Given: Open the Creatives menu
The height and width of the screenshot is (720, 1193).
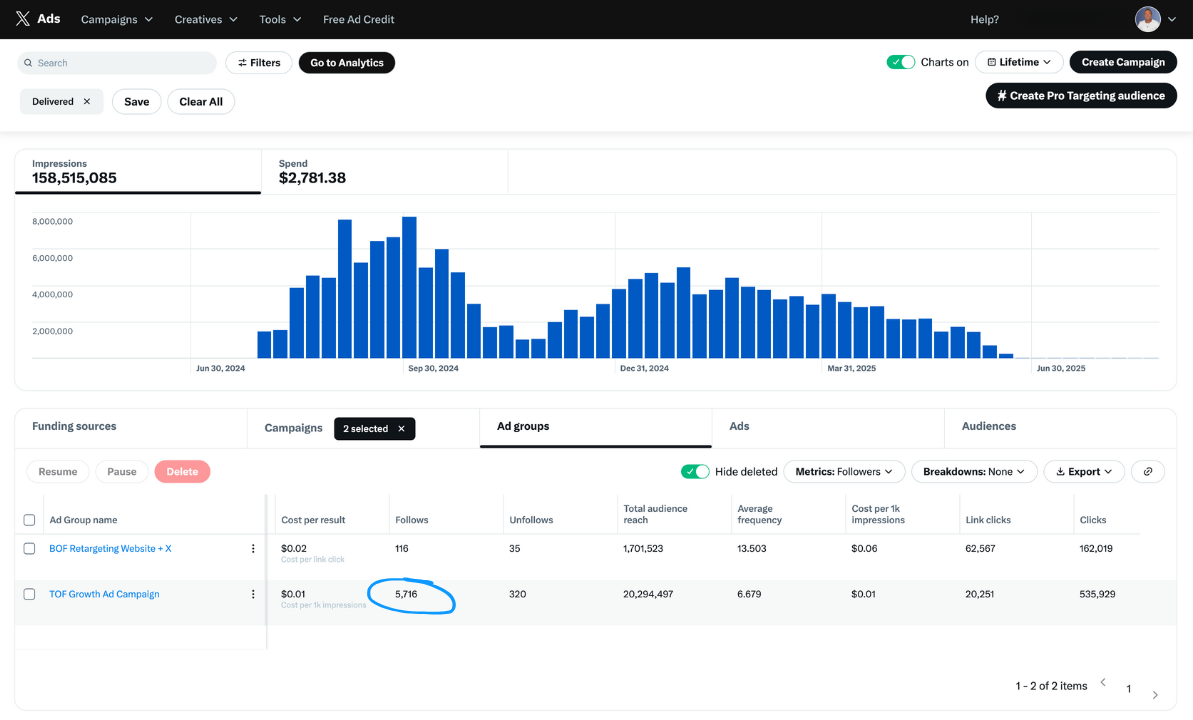Looking at the screenshot, I should tap(205, 18).
